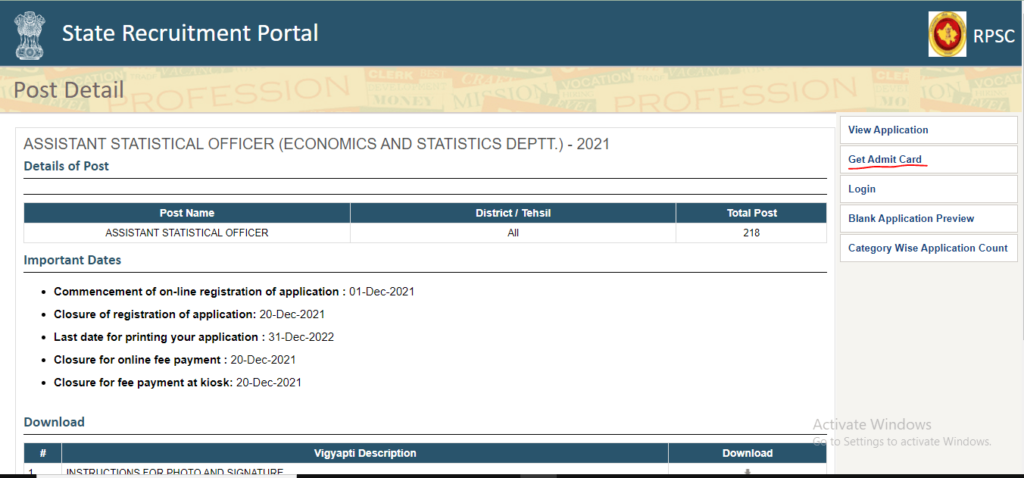This screenshot has height=478, width=1024.
Task: Click the District / Tehsil column header
Action: [x=513, y=213]
